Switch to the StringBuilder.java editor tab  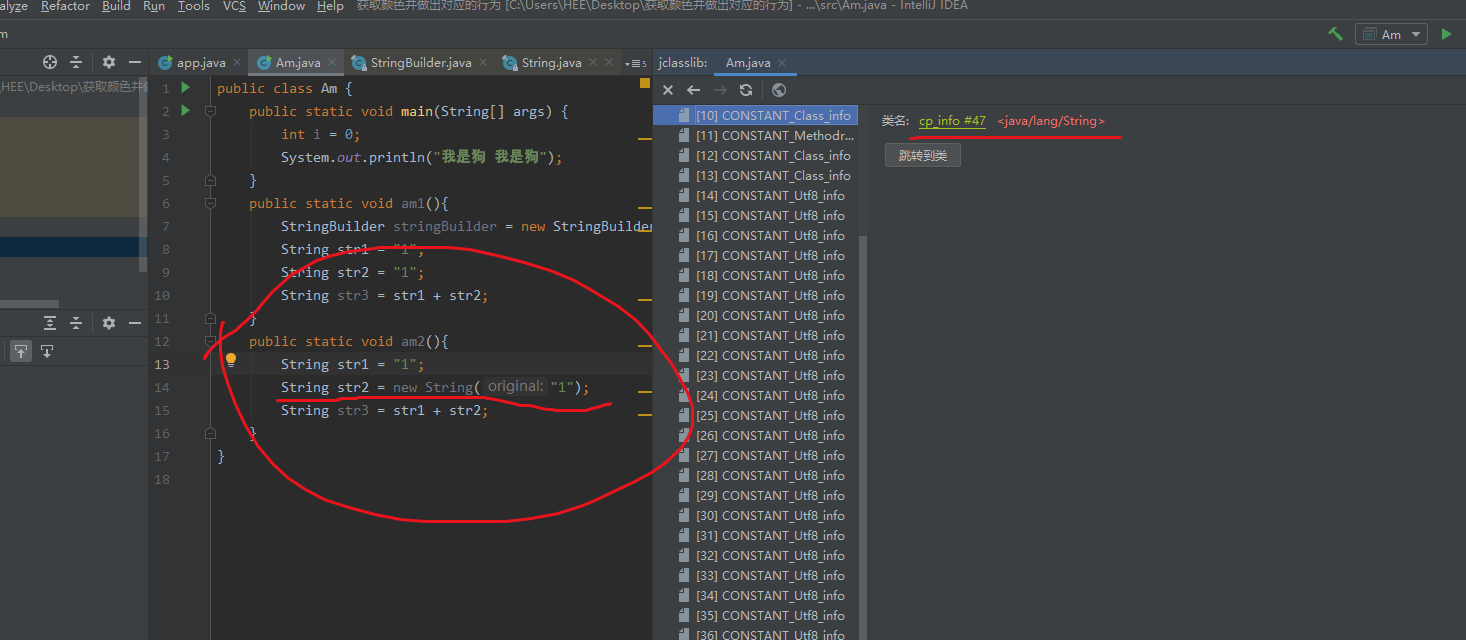[x=421, y=63]
